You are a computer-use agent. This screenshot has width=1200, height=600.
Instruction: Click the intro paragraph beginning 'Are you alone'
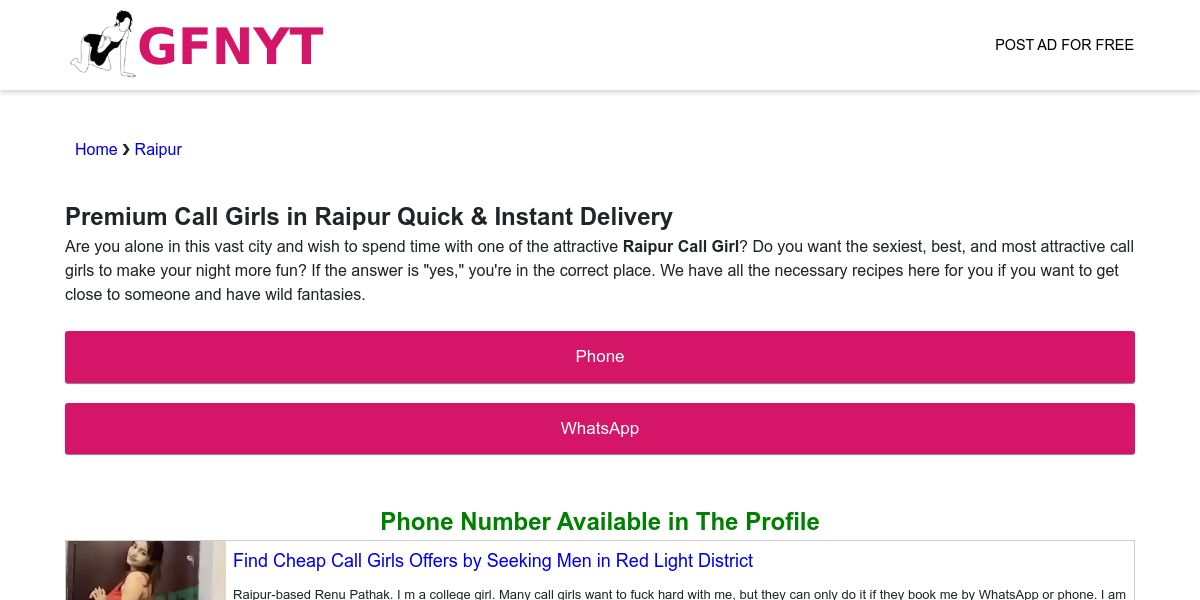600,270
